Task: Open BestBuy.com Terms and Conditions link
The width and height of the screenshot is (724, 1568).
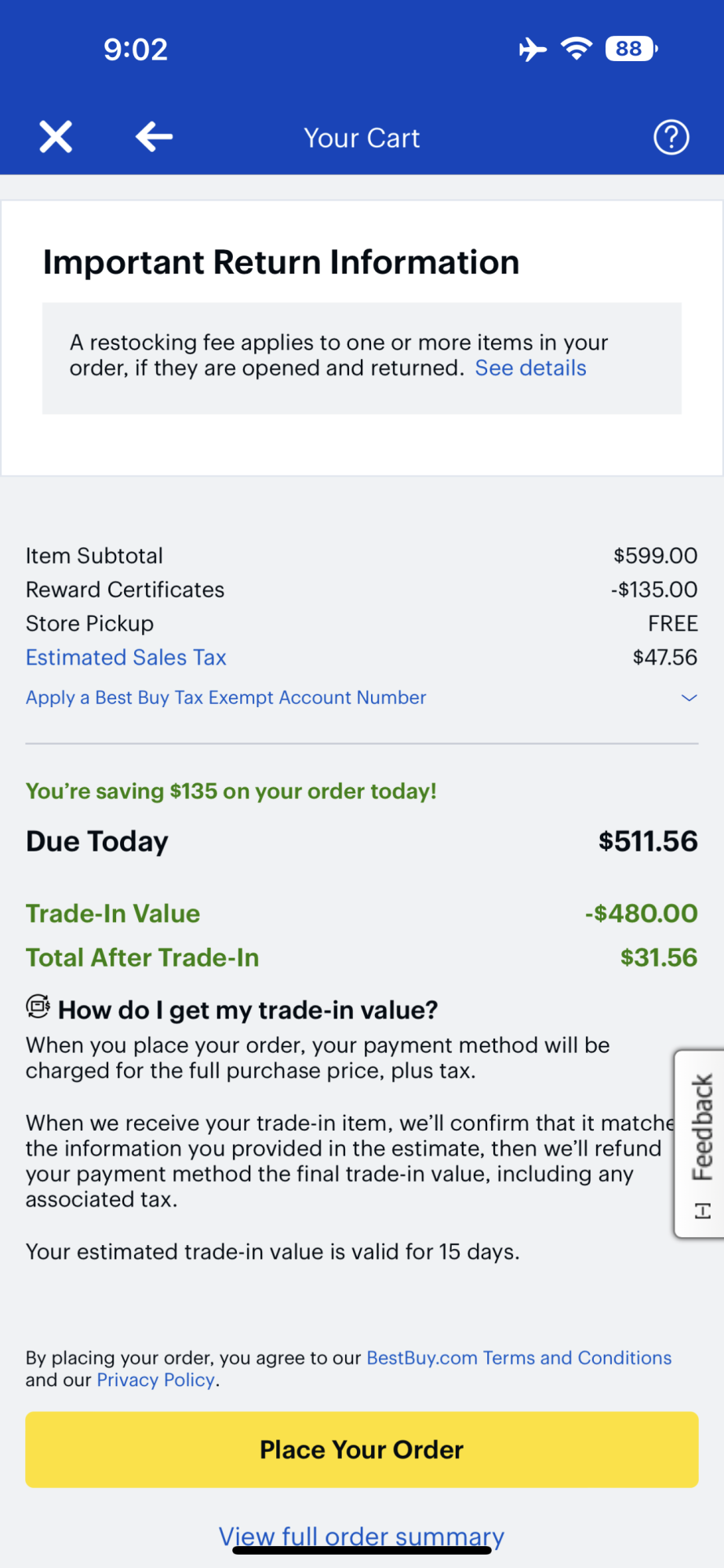Action: [518, 1358]
